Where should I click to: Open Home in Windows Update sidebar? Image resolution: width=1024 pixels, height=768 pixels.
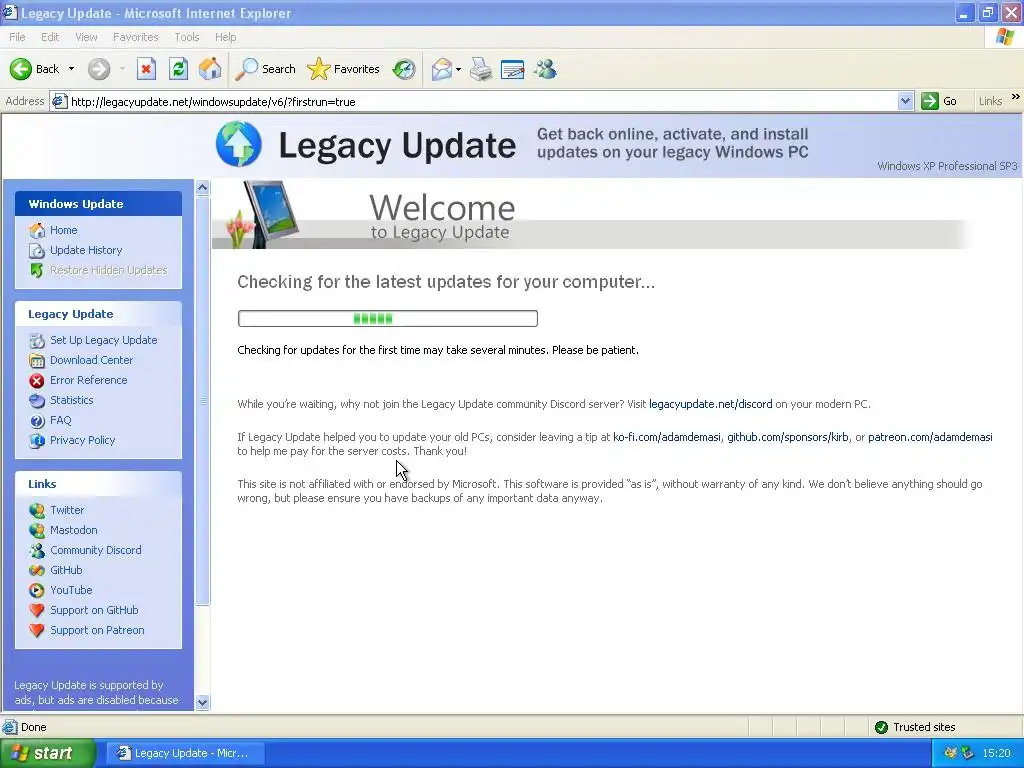63,230
